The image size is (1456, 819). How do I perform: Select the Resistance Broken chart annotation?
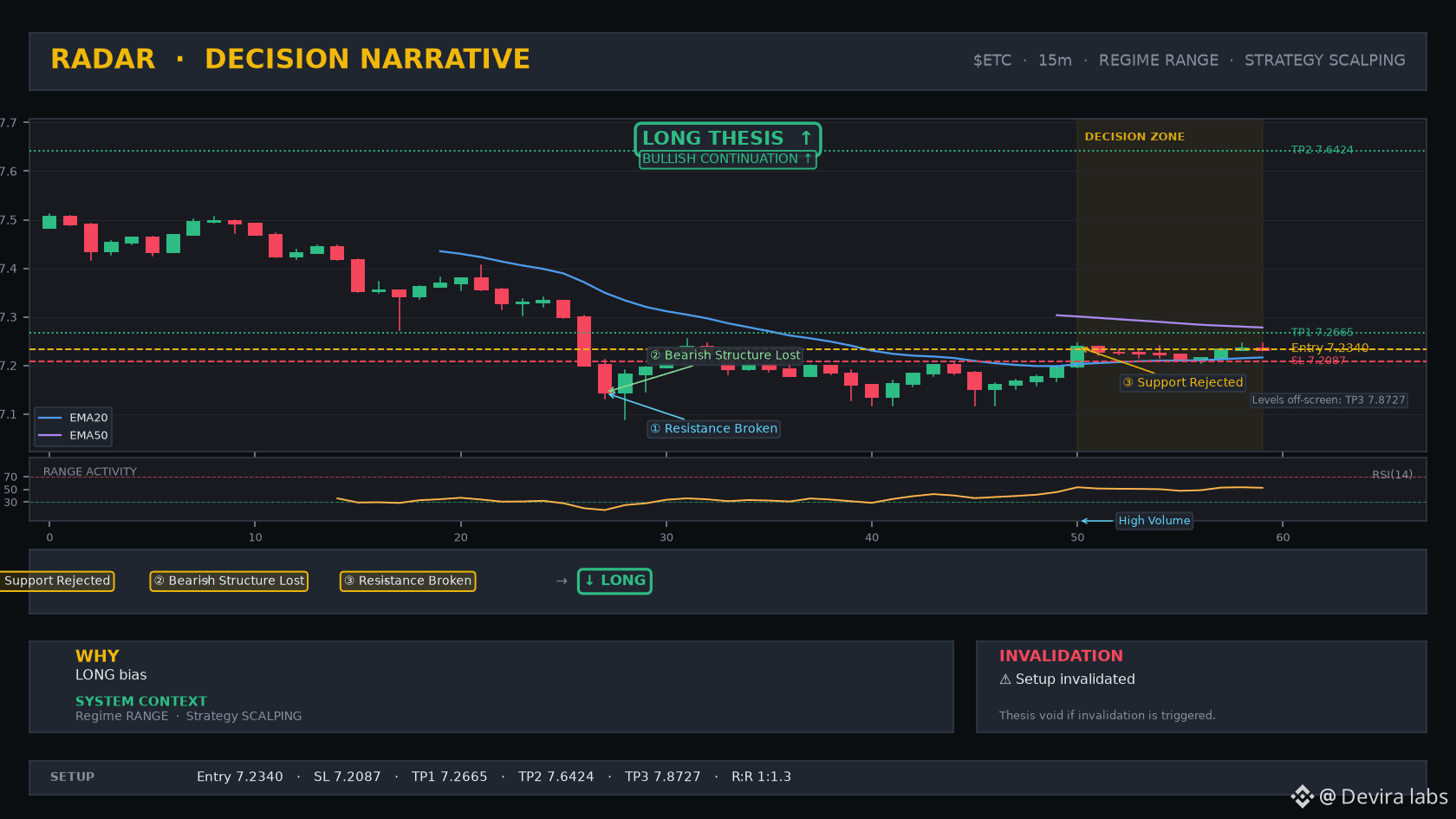click(714, 429)
